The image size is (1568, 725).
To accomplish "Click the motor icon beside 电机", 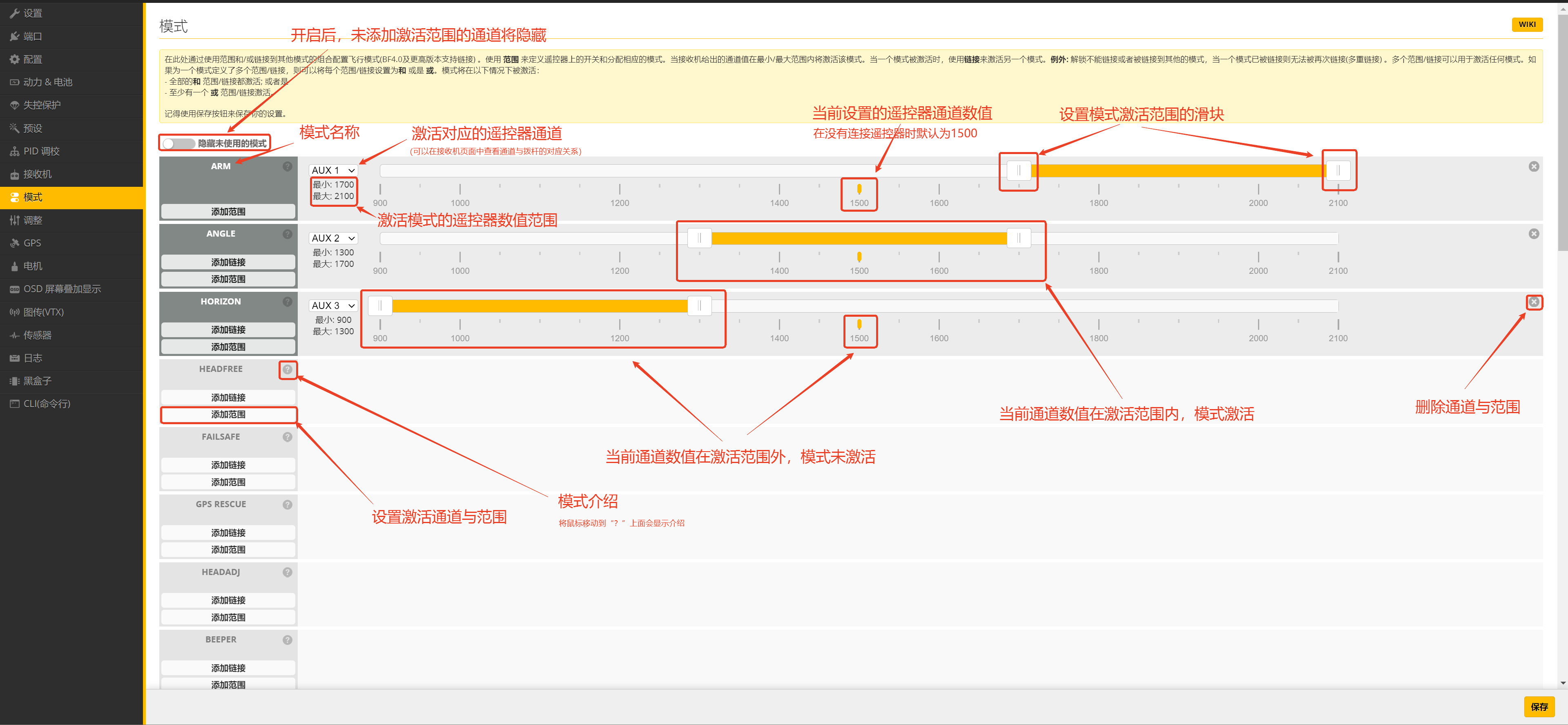I will pyautogui.click(x=15, y=266).
